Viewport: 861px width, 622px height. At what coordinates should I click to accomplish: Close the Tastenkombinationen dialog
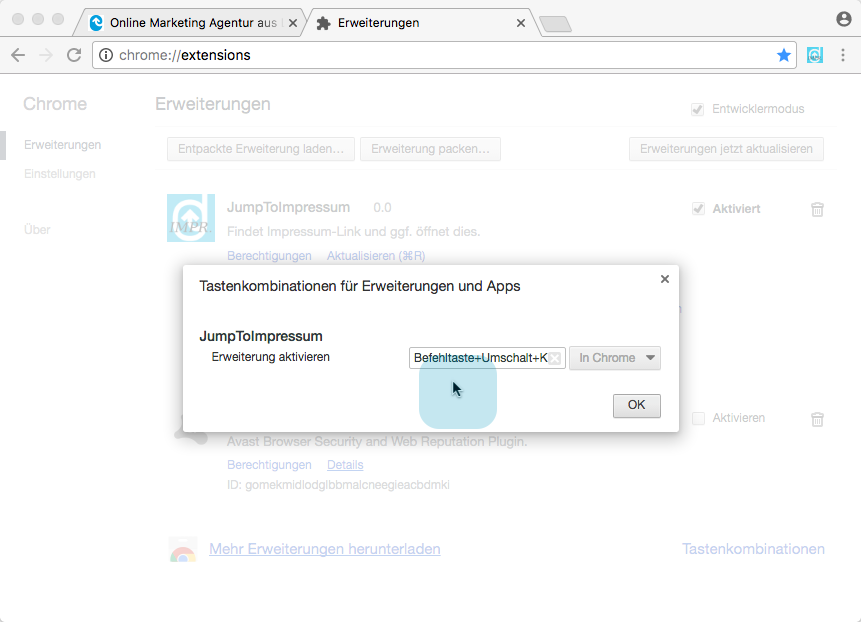pyautogui.click(x=664, y=279)
